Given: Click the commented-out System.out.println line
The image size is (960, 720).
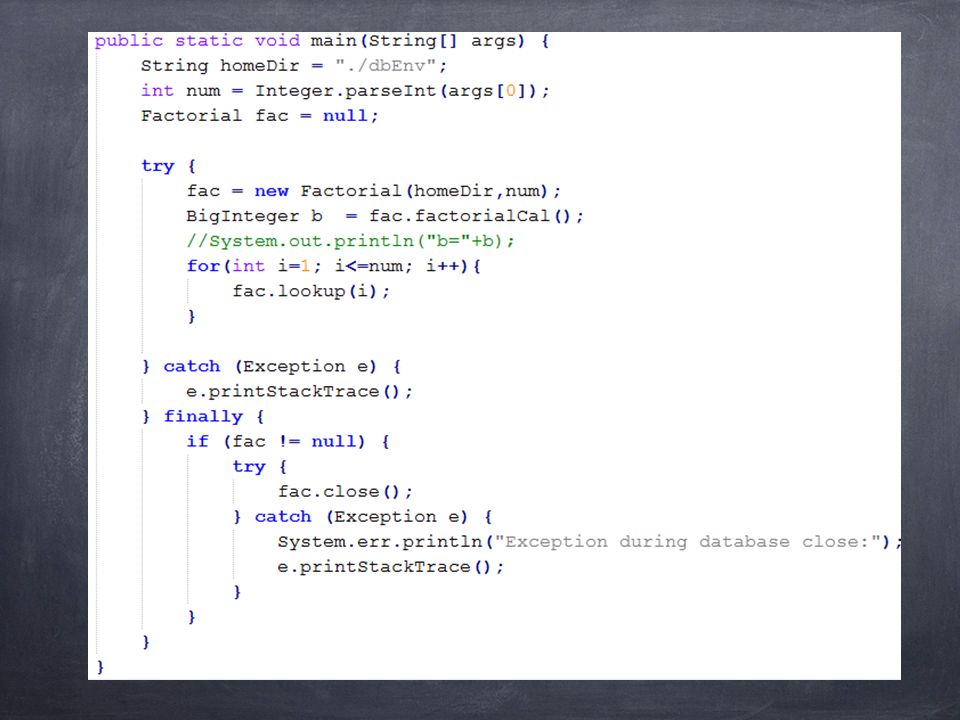Looking at the screenshot, I should [x=350, y=241].
